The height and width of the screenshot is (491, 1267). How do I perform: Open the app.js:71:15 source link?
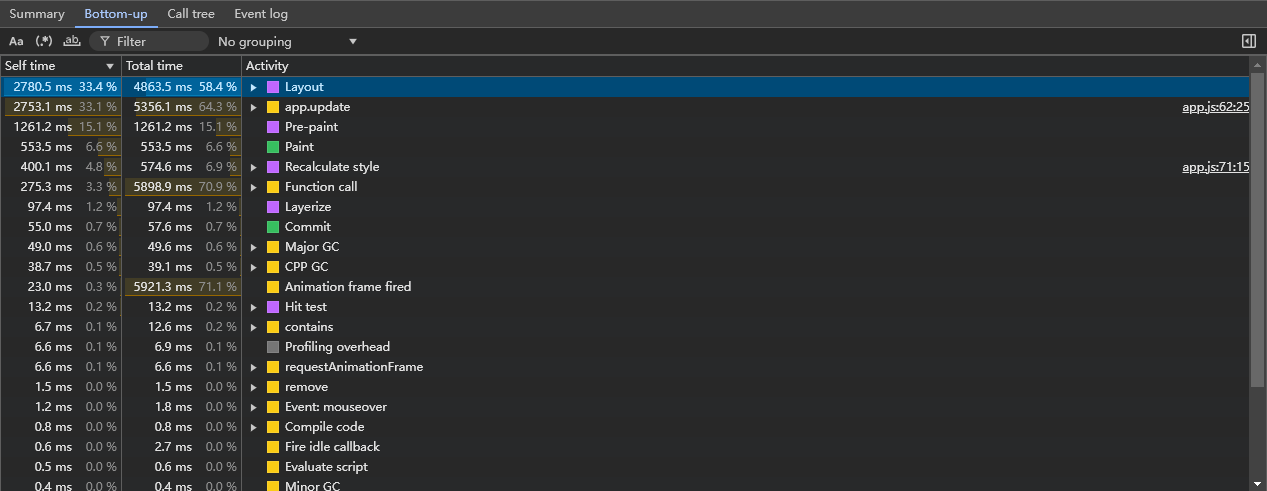tap(1215, 167)
